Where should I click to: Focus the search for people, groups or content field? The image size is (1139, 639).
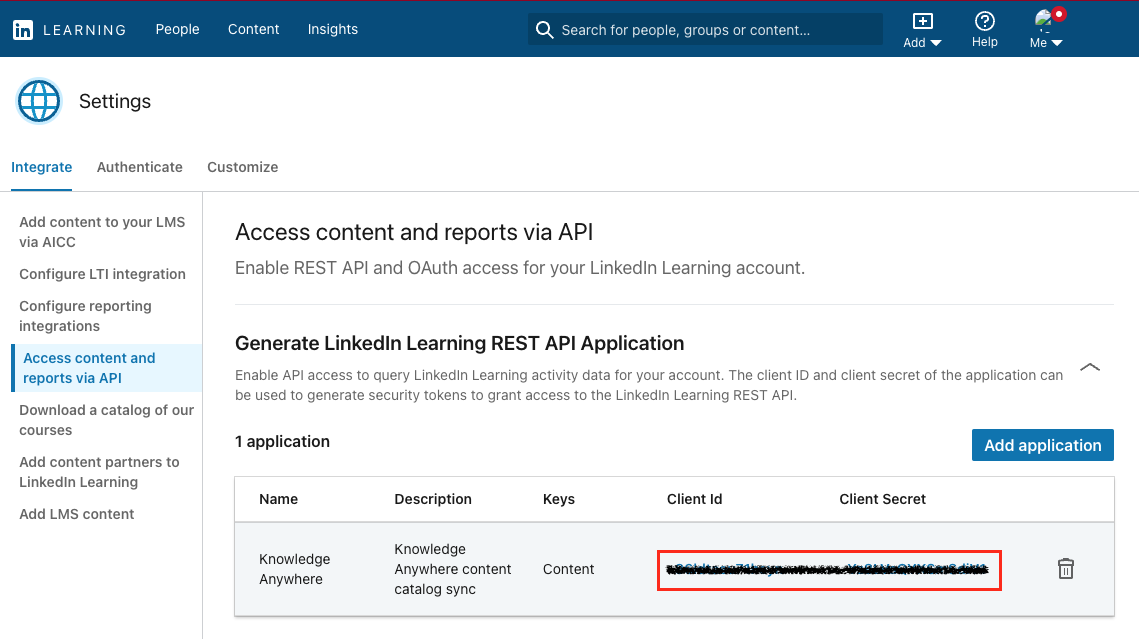tap(705, 30)
